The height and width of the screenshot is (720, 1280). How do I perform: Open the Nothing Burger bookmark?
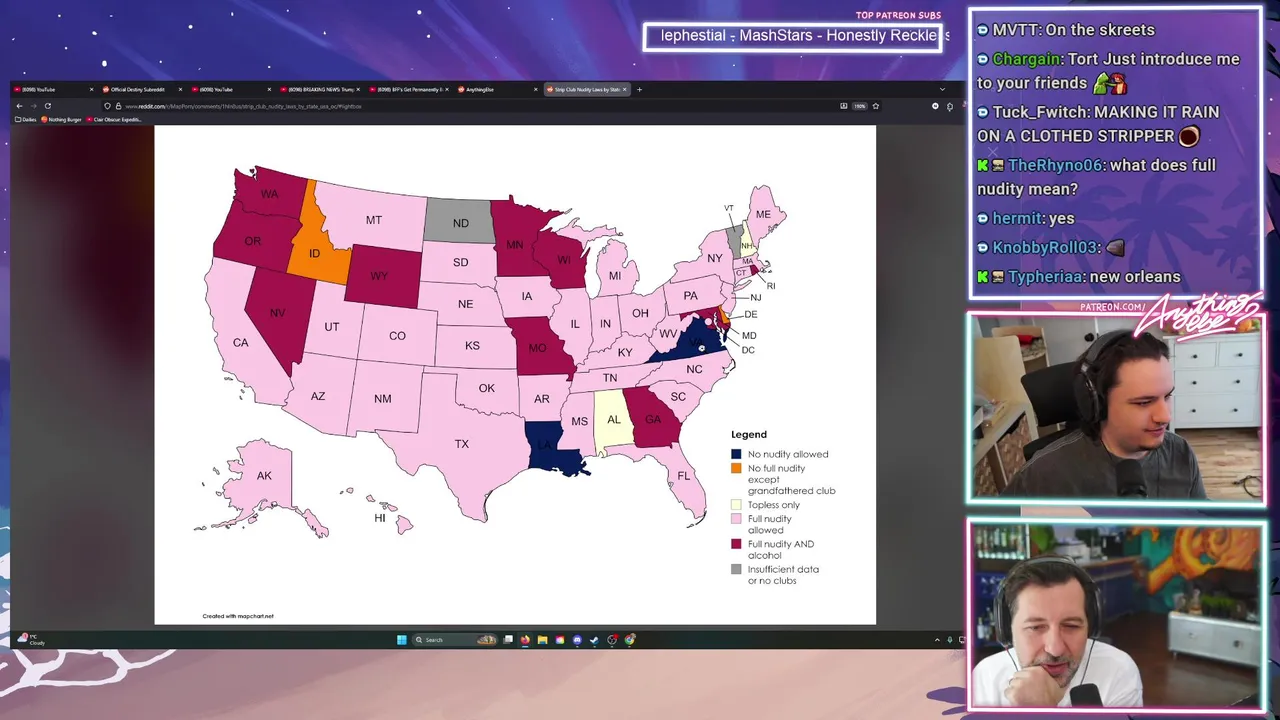(62, 119)
